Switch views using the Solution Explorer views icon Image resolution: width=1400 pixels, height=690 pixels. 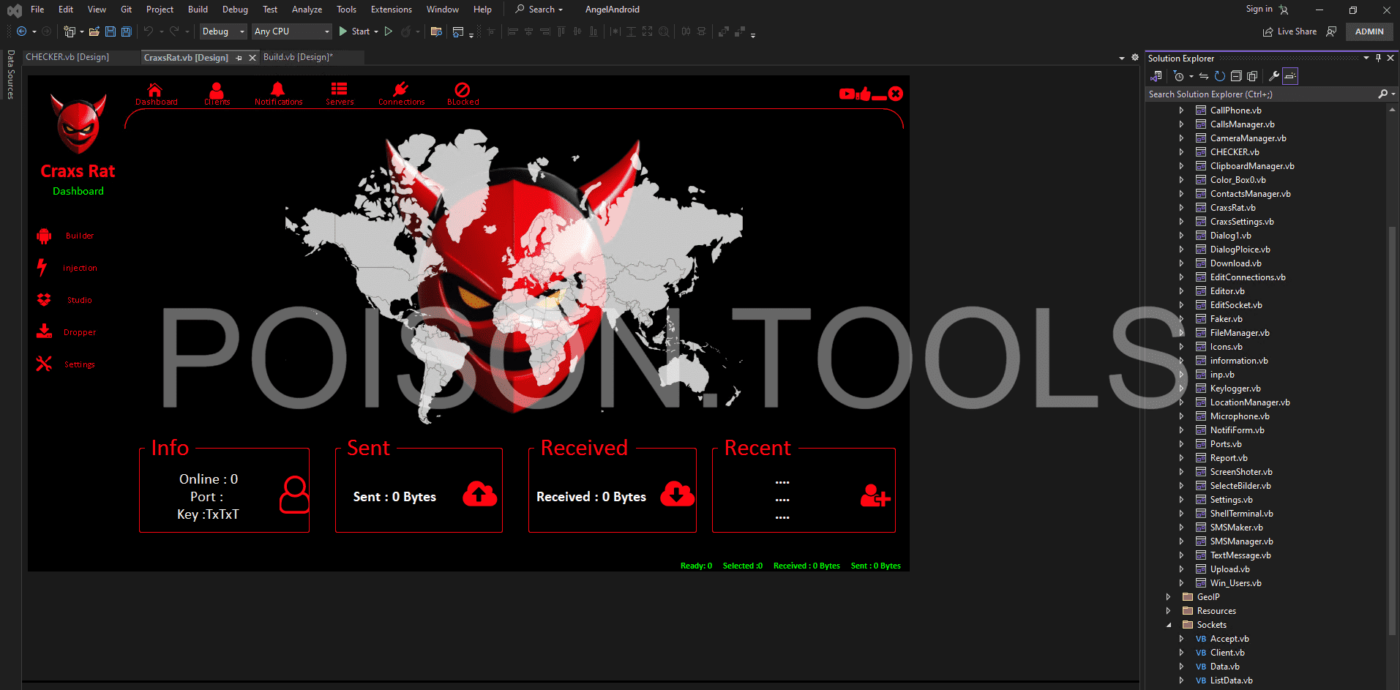click(x=1156, y=76)
